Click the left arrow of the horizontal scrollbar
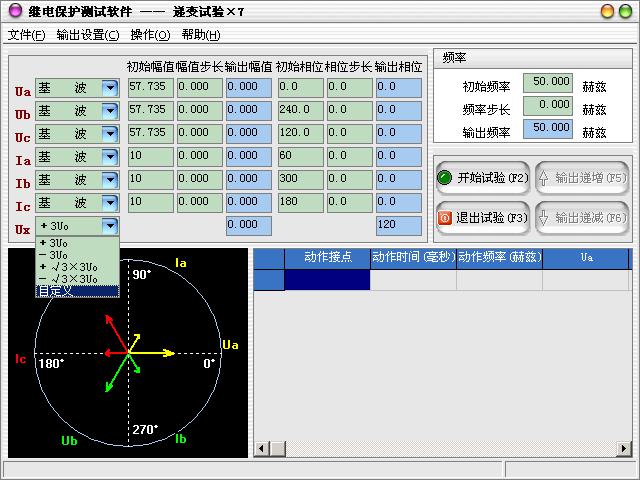640x480 pixels. 261,449
